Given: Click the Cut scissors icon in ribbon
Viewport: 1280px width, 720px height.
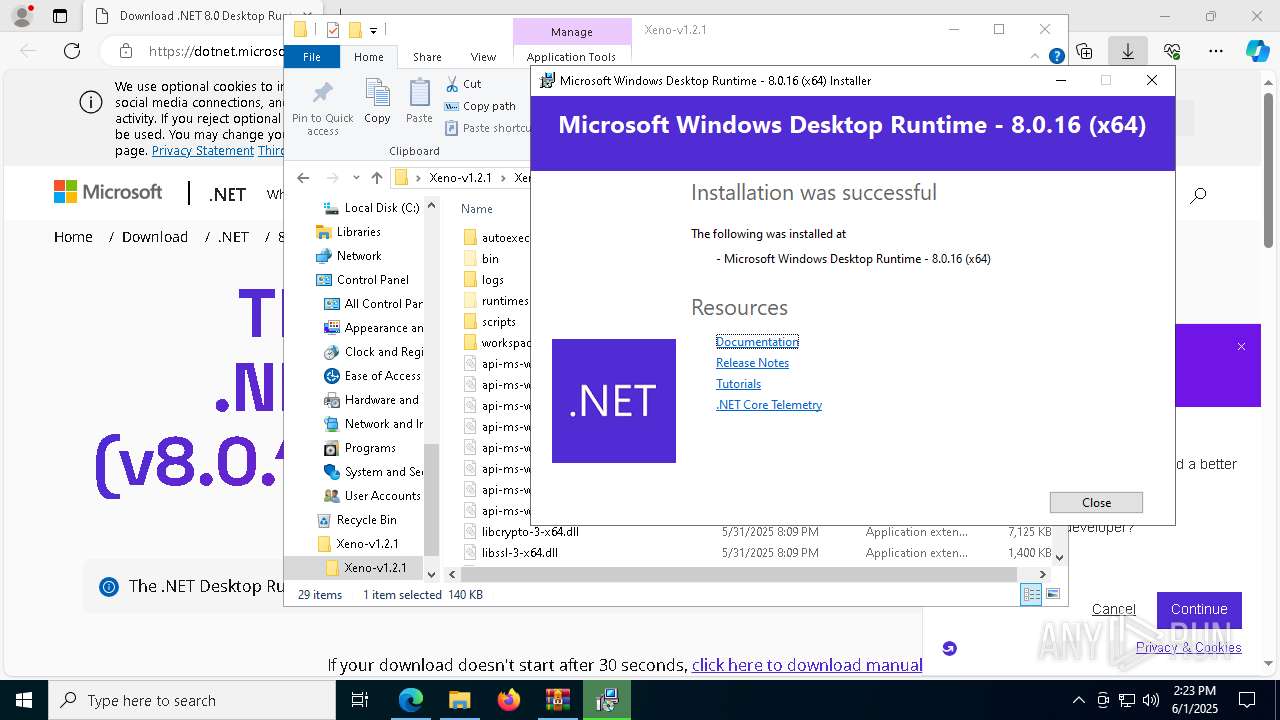Looking at the screenshot, I should tap(452, 84).
